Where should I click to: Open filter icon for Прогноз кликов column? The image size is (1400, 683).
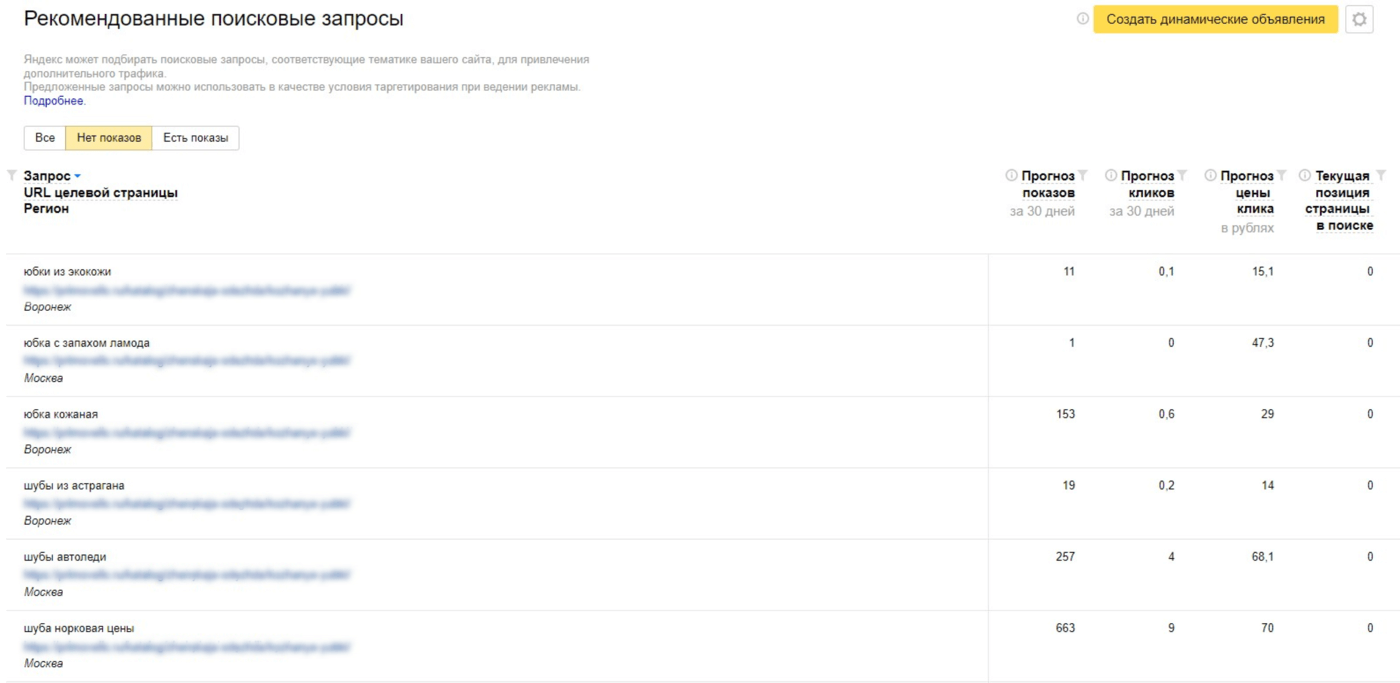1182,176
